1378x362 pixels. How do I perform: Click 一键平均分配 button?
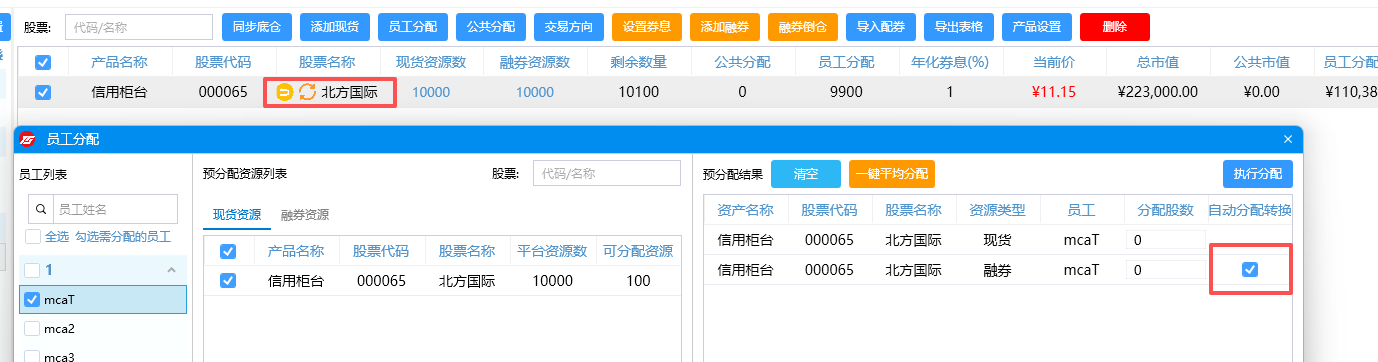click(x=892, y=174)
